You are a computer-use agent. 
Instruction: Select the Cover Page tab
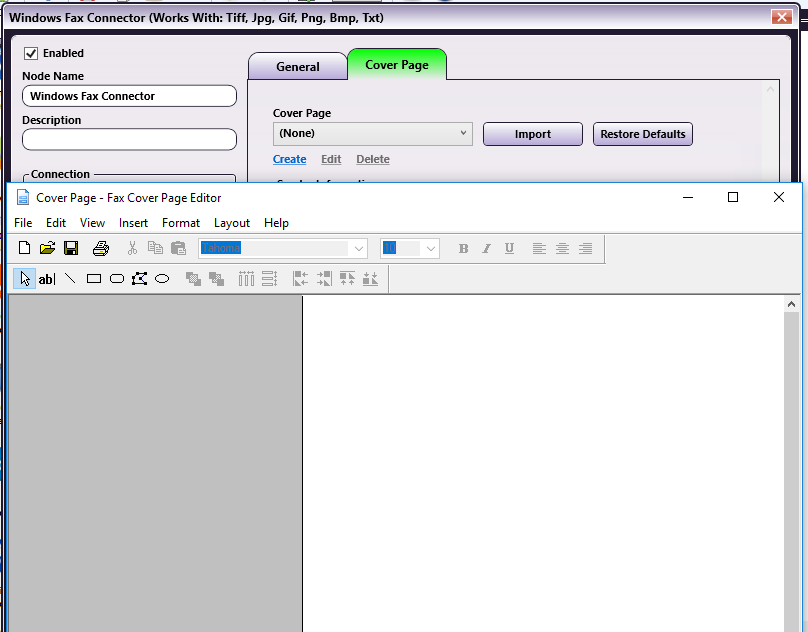click(397, 64)
